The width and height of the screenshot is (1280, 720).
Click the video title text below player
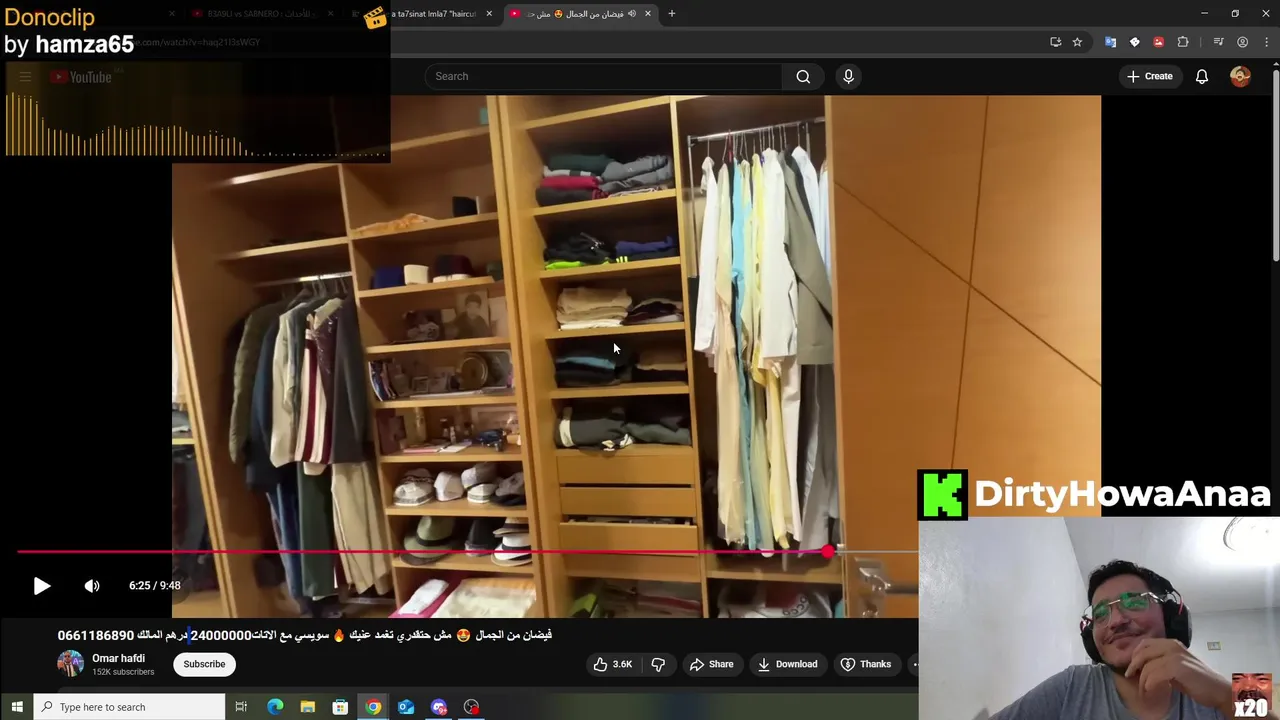(x=305, y=635)
